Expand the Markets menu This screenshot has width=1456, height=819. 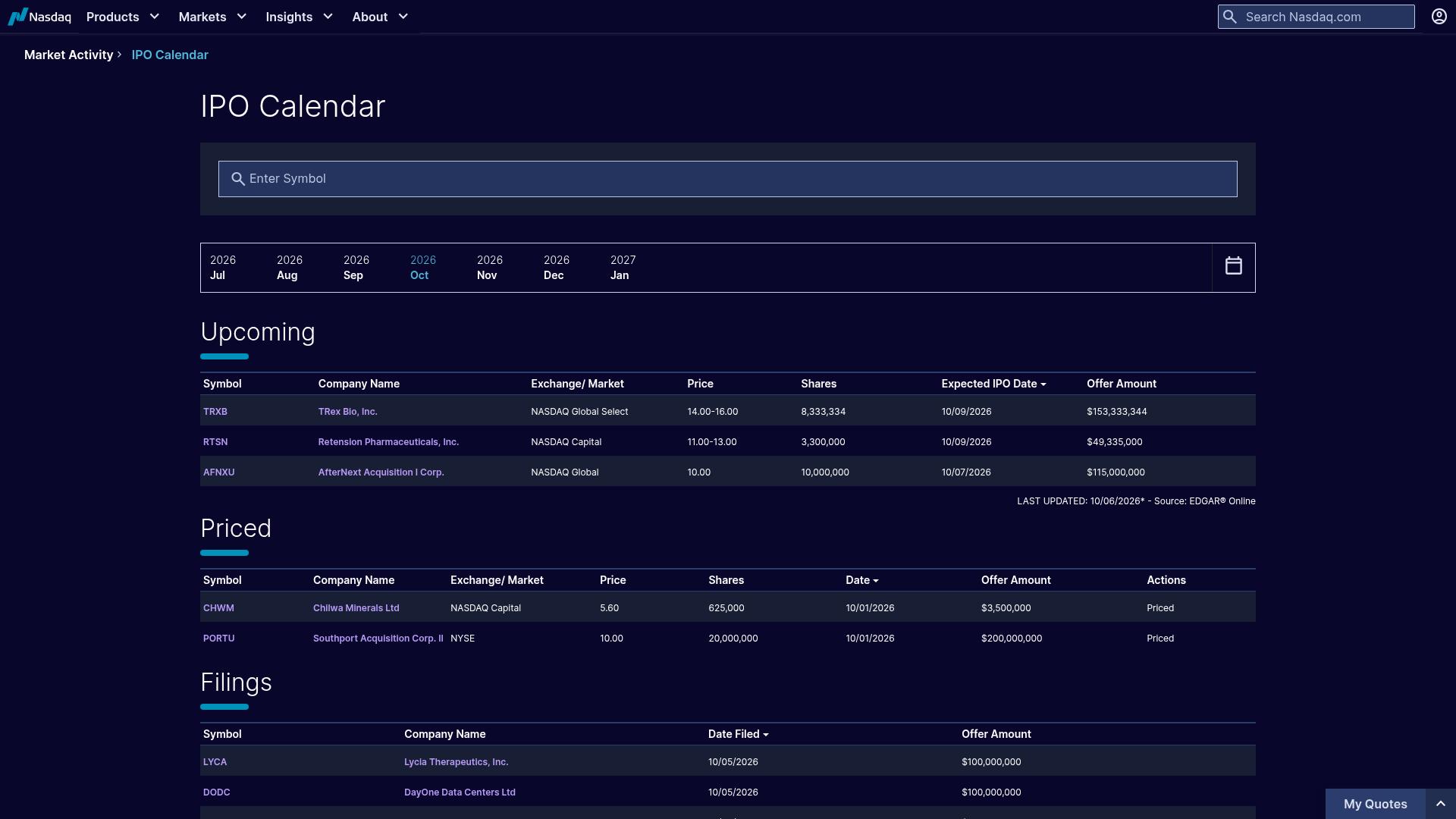click(x=212, y=17)
